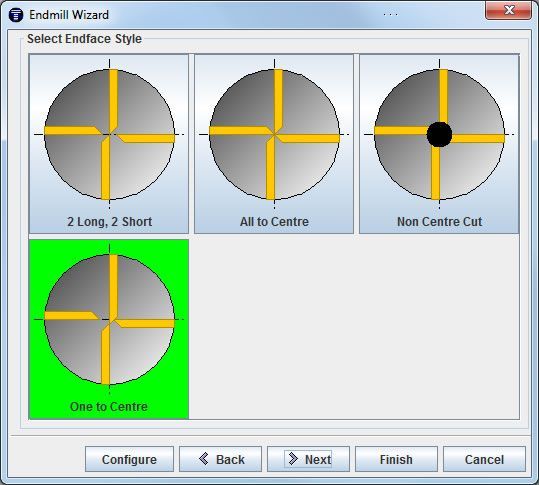This screenshot has height=485, width=539.
Task: Go Back to the previous wizard step
Action: (x=220, y=459)
